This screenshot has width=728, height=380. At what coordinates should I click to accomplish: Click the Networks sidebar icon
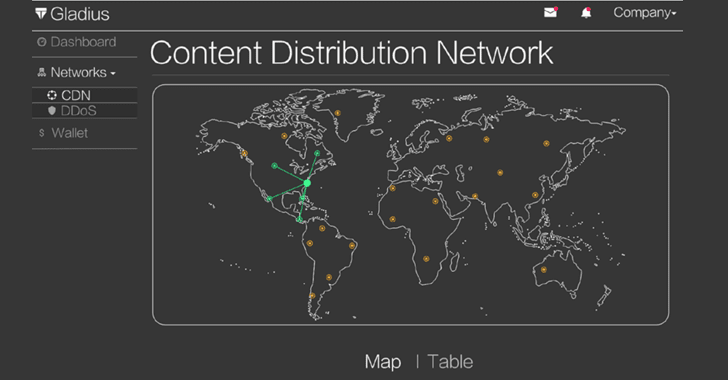click(42, 72)
